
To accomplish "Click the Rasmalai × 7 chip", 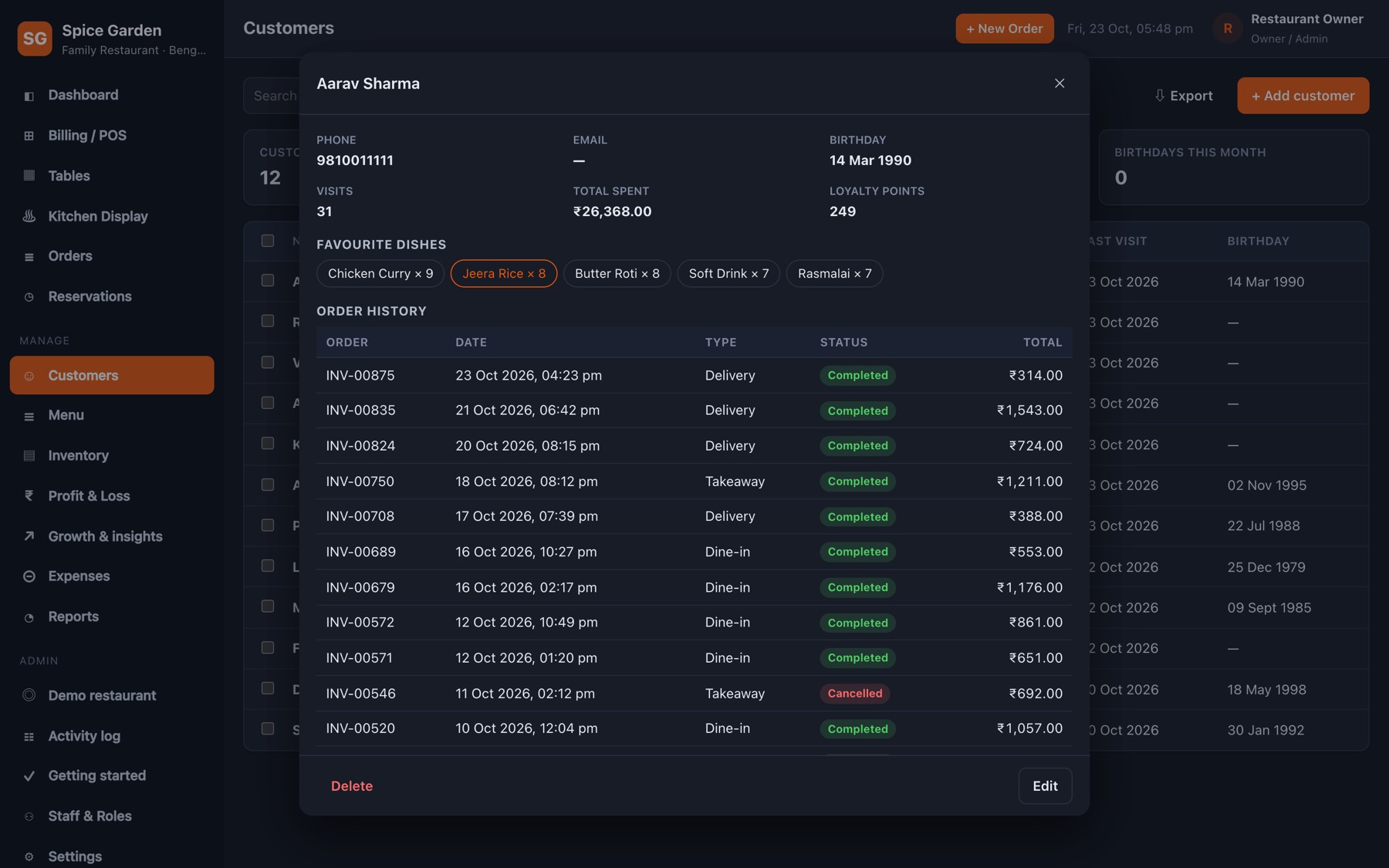I will point(835,274).
